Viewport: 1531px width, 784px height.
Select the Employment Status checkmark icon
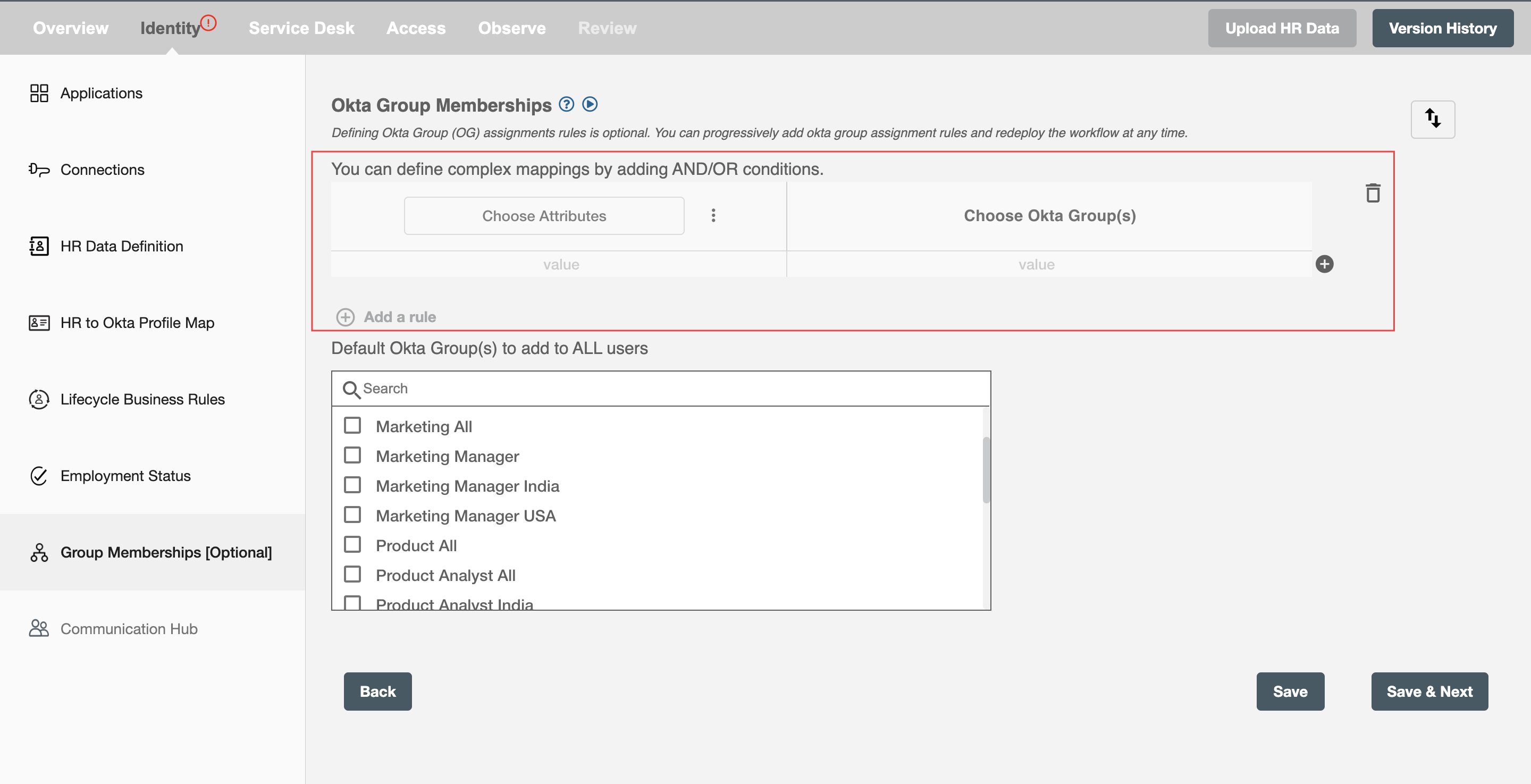39,476
